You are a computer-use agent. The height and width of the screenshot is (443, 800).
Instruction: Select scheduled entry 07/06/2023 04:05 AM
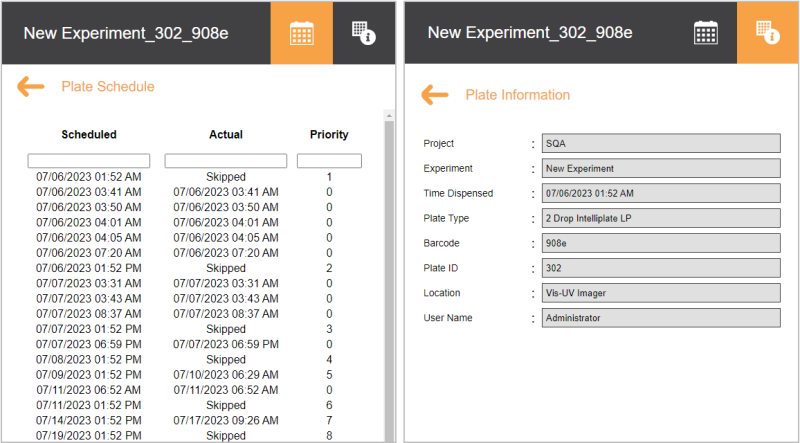pos(89,238)
